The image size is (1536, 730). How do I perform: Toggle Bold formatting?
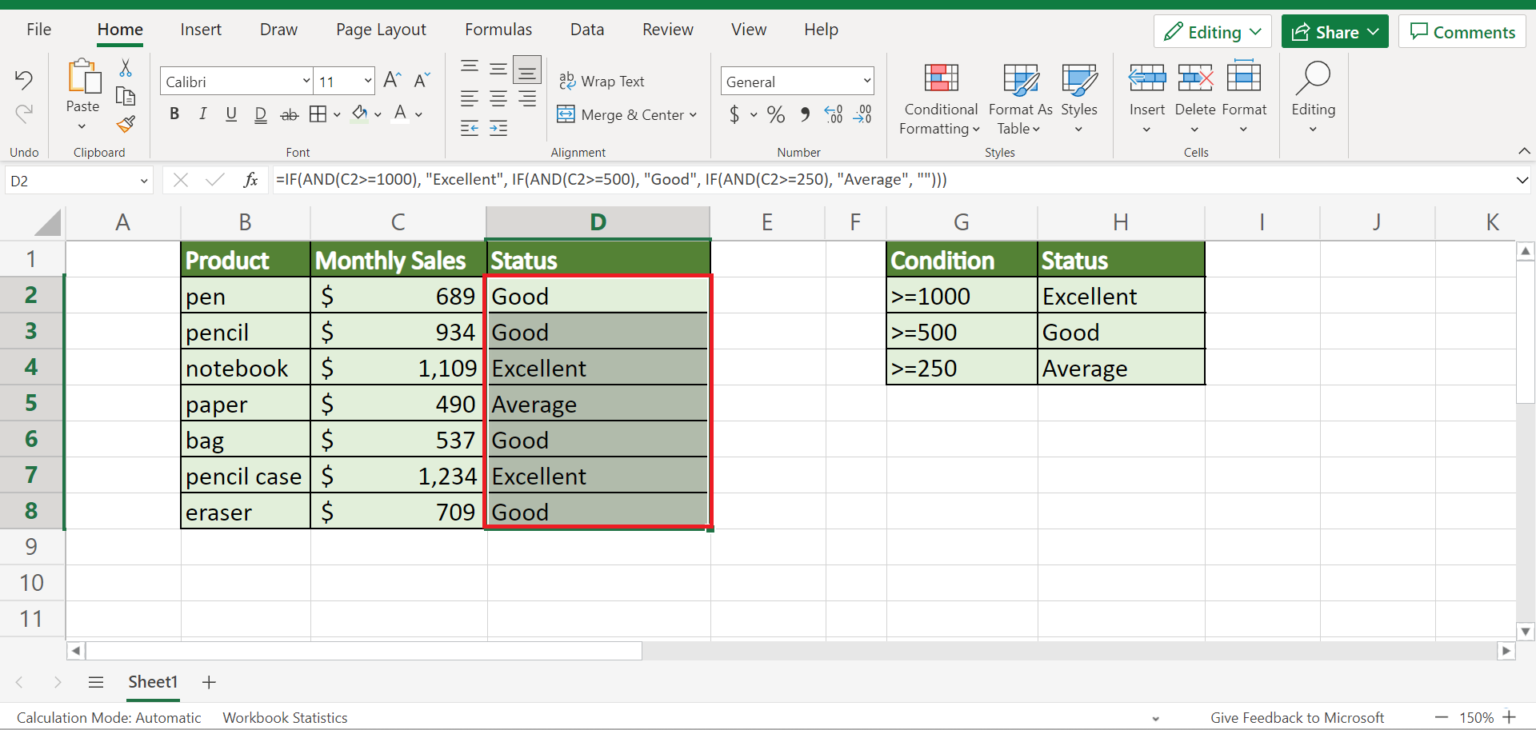tap(174, 114)
